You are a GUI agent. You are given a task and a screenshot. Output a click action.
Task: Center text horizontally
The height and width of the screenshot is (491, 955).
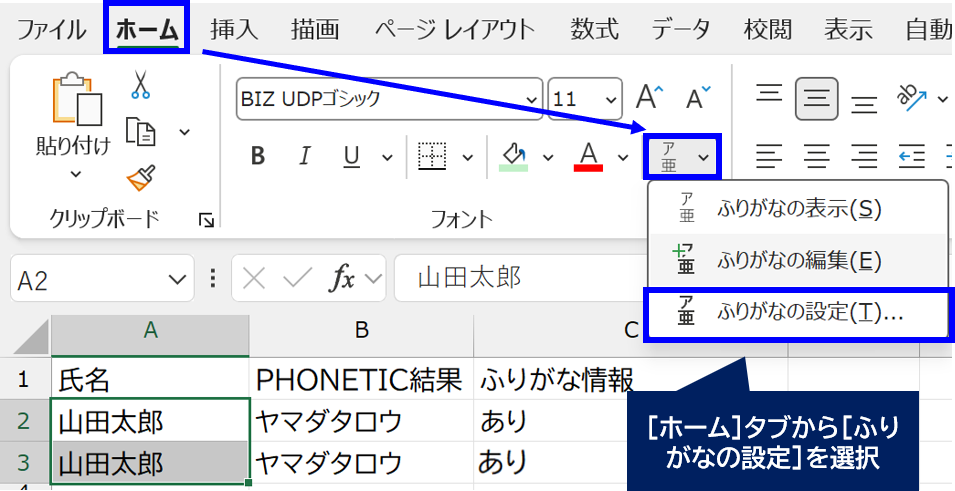point(816,157)
